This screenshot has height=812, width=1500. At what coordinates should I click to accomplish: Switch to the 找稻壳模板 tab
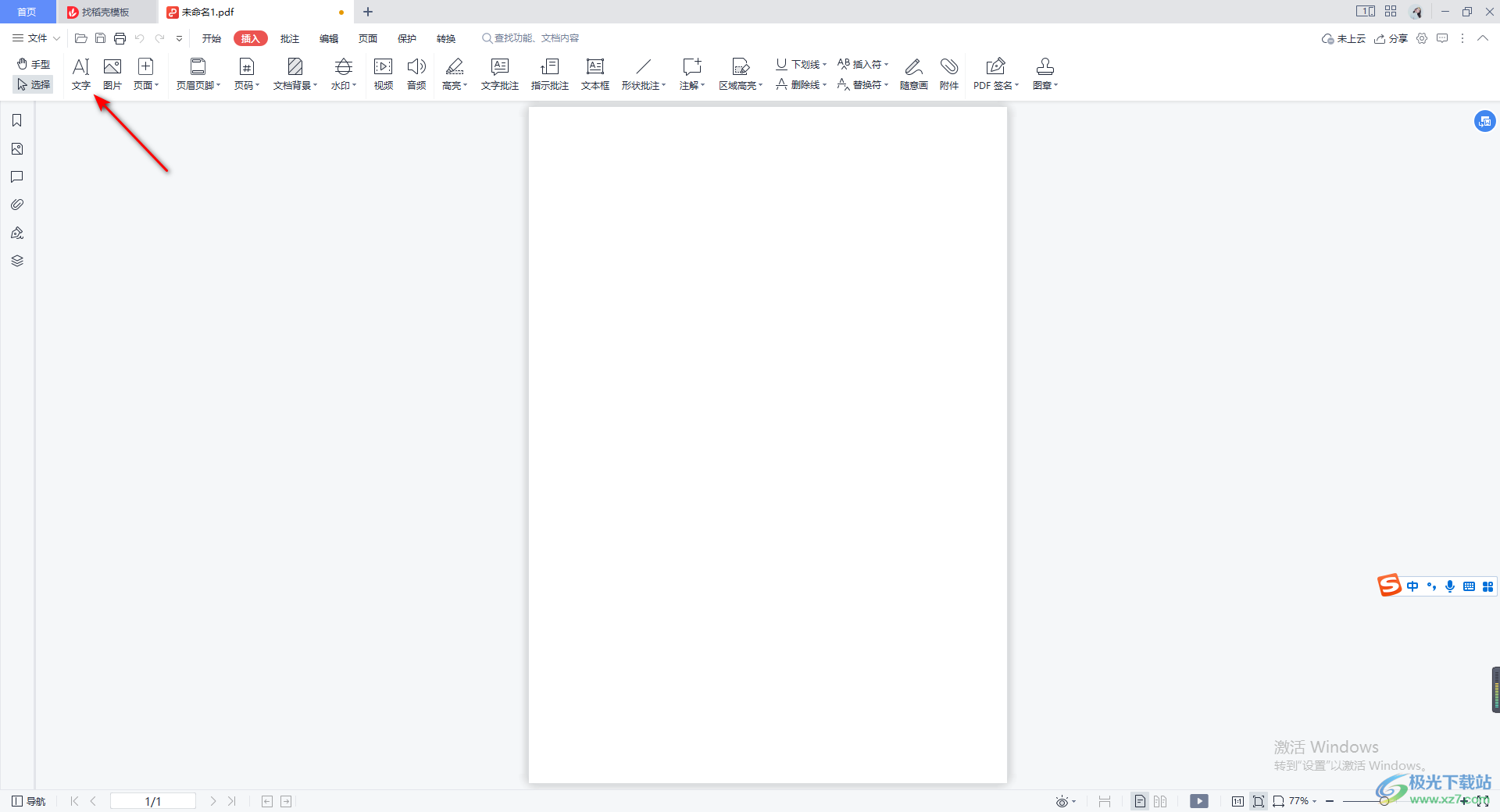point(106,12)
